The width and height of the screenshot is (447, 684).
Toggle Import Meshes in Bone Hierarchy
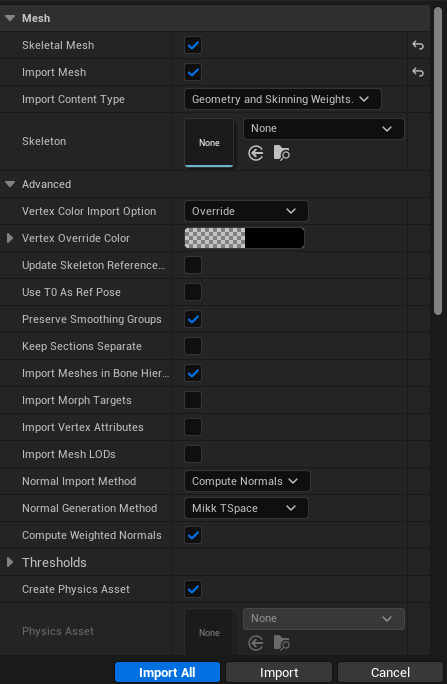[193, 373]
